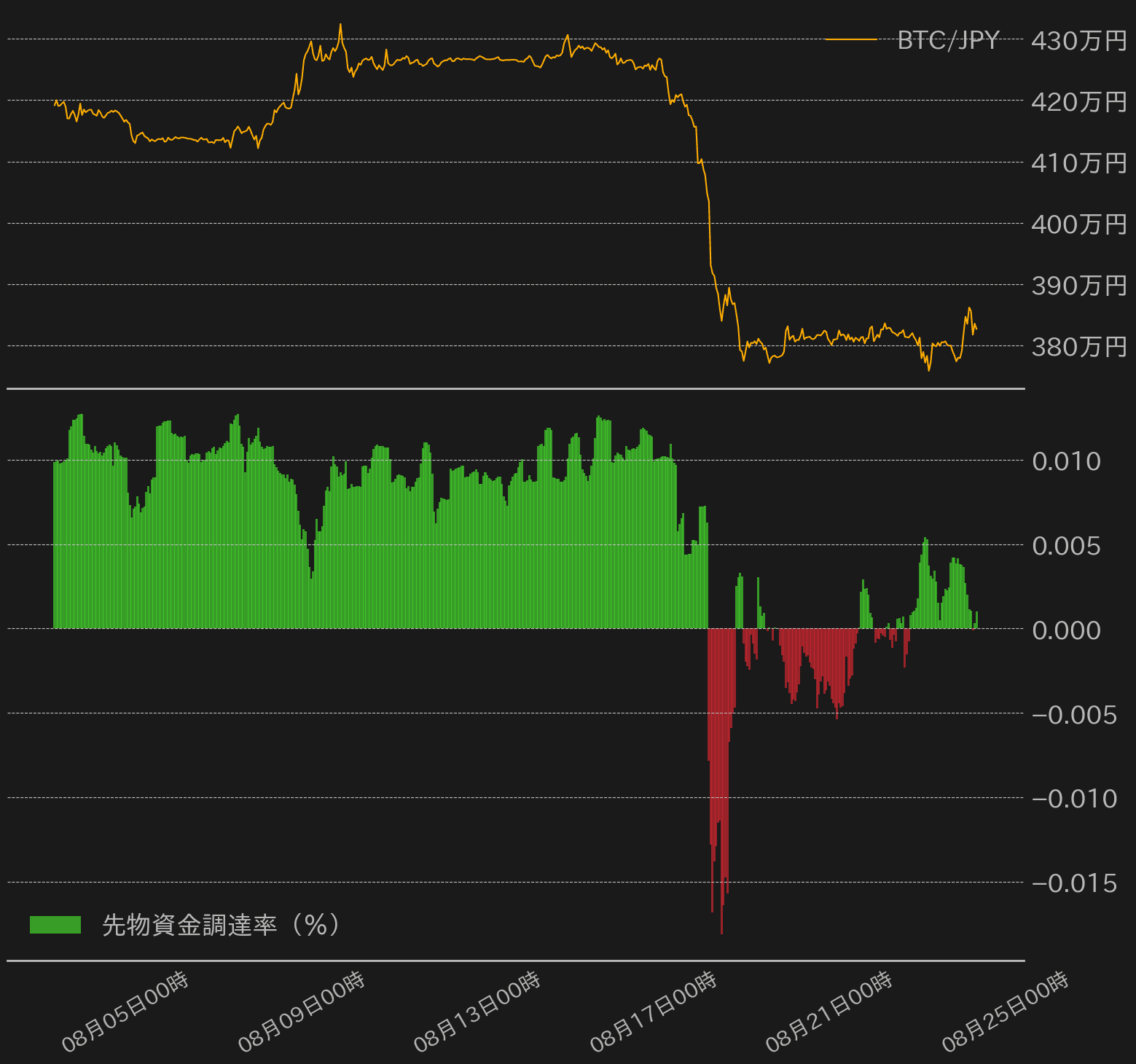Click the 08月25日00時 date label
The width and height of the screenshot is (1136, 1064).
1006,1012
